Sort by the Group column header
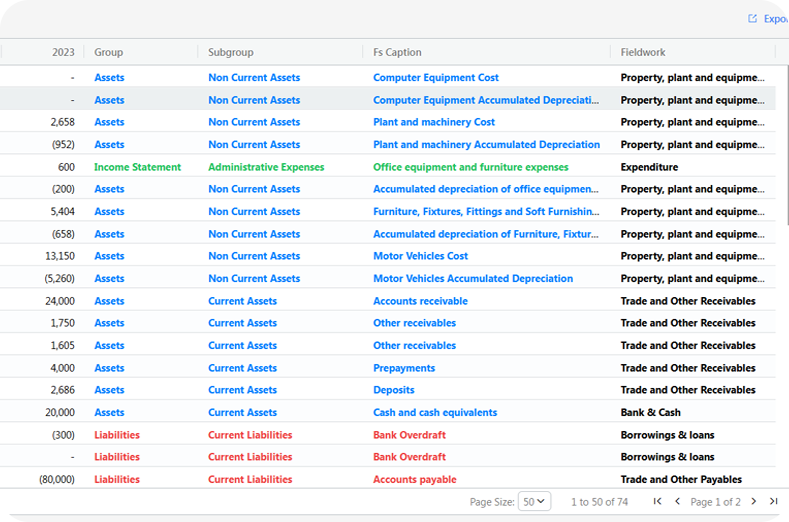This screenshot has height=522, width=789. (x=109, y=52)
